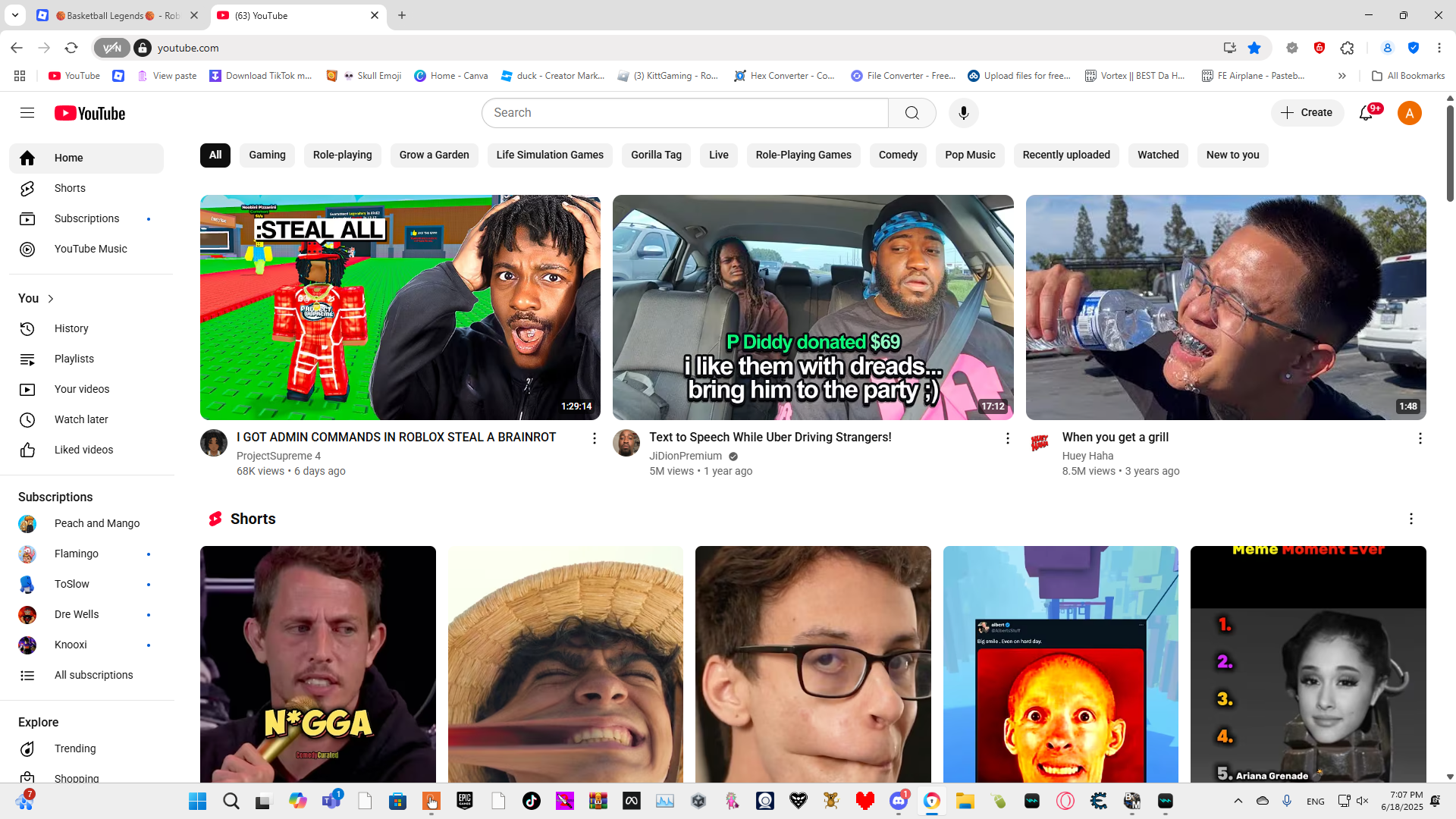Click the page vertical scrollbar thumb
Image resolution: width=1456 pixels, height=819 pixels.
pyautogui.click(x=1450, y=152)
